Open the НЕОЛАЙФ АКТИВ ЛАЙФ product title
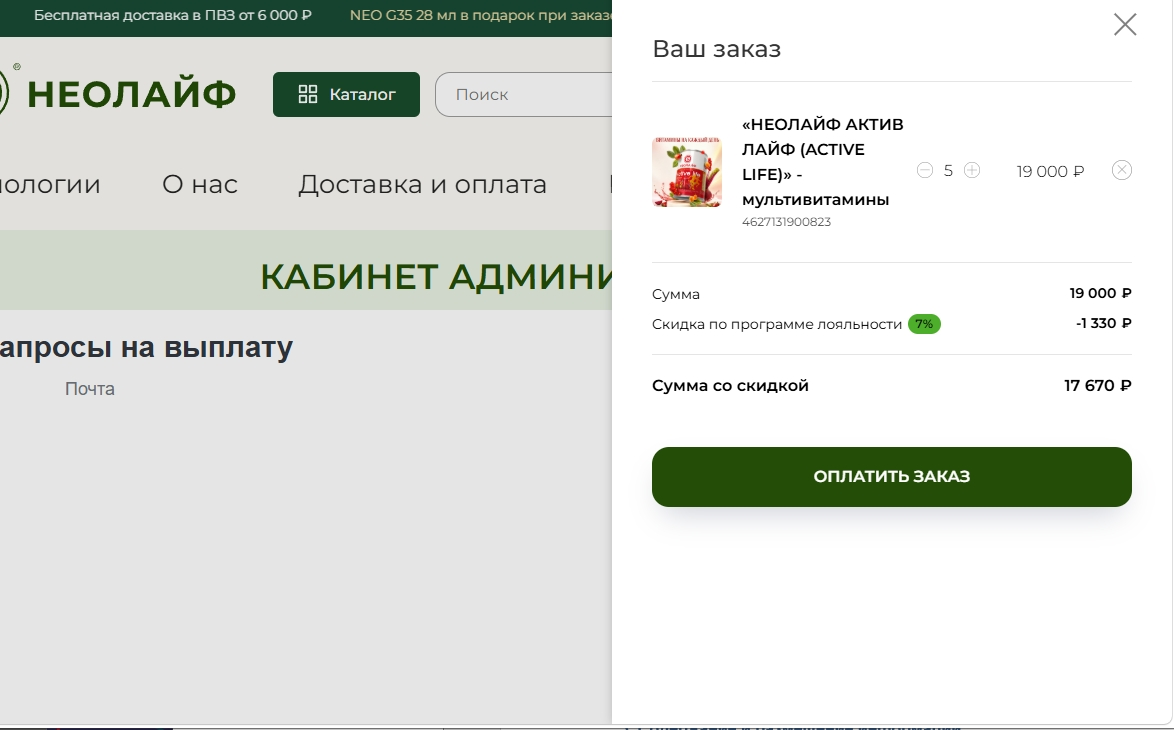Image resolution: width=1174 pixels, height=730 pixels. pyautogui.click(x=822, y=162)
